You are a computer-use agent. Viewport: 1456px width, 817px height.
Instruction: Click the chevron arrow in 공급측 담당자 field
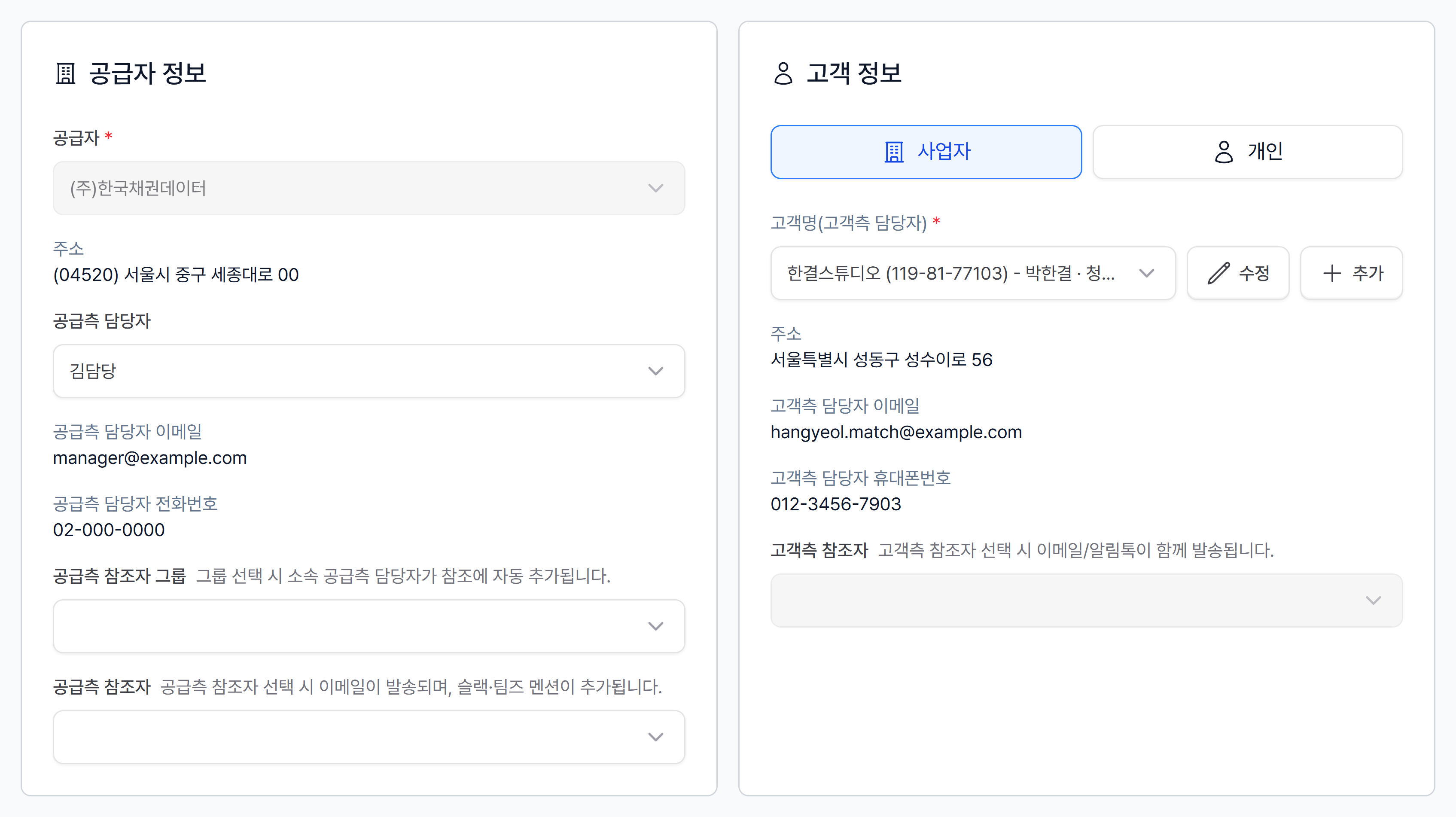[x=656, y=371]
